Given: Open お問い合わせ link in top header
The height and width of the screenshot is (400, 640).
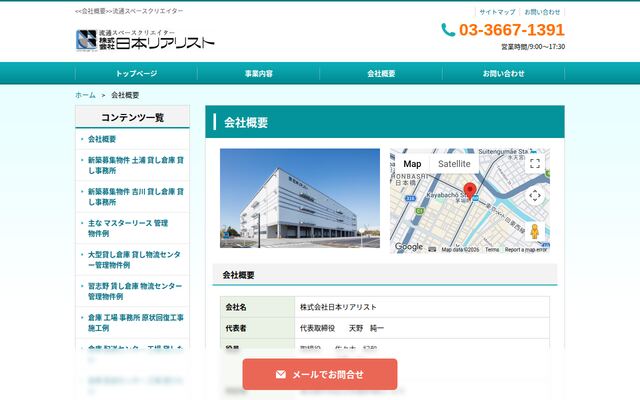Looking at the screenshot, I should point(542,12).
